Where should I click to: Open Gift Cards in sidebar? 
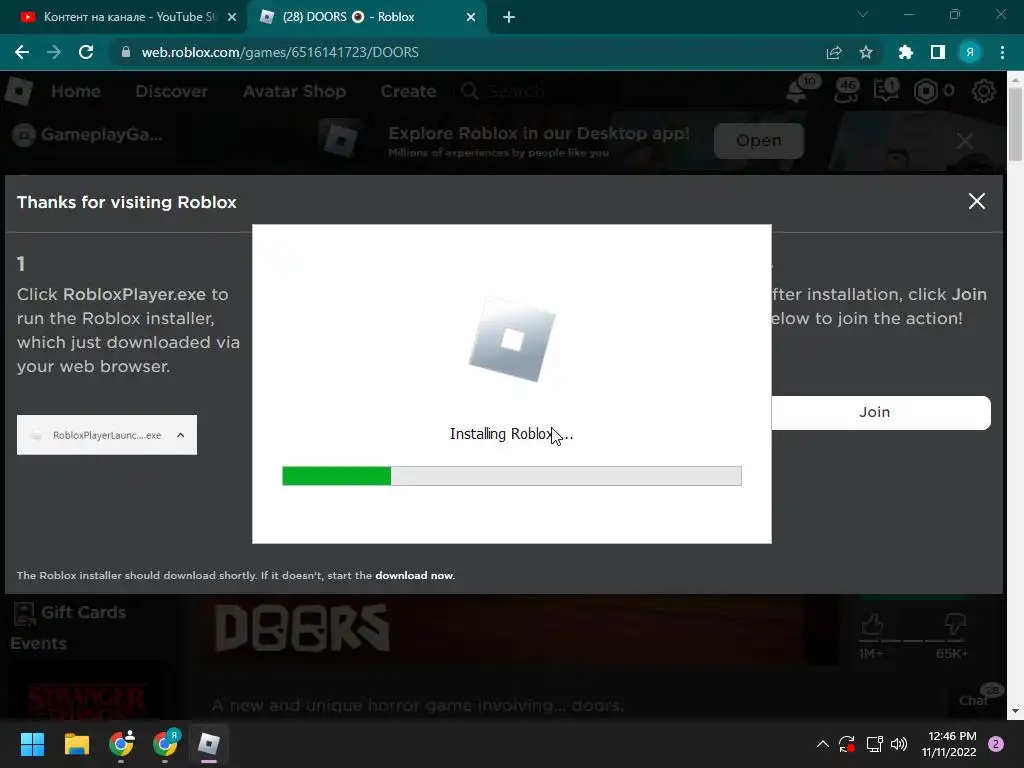70,613
